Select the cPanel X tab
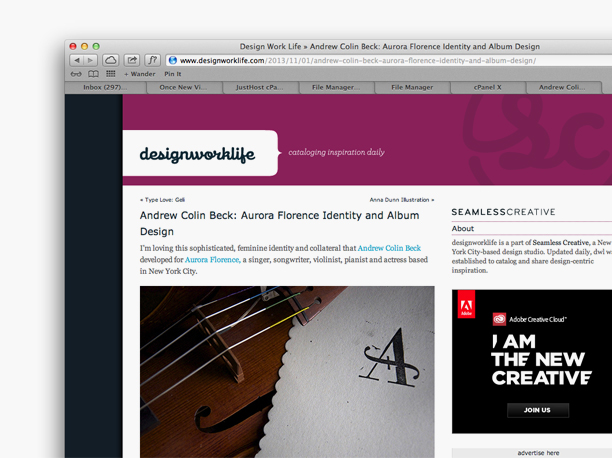Viewport: 612px width, 458px height. pyautogui.click(x=487, y=87)
